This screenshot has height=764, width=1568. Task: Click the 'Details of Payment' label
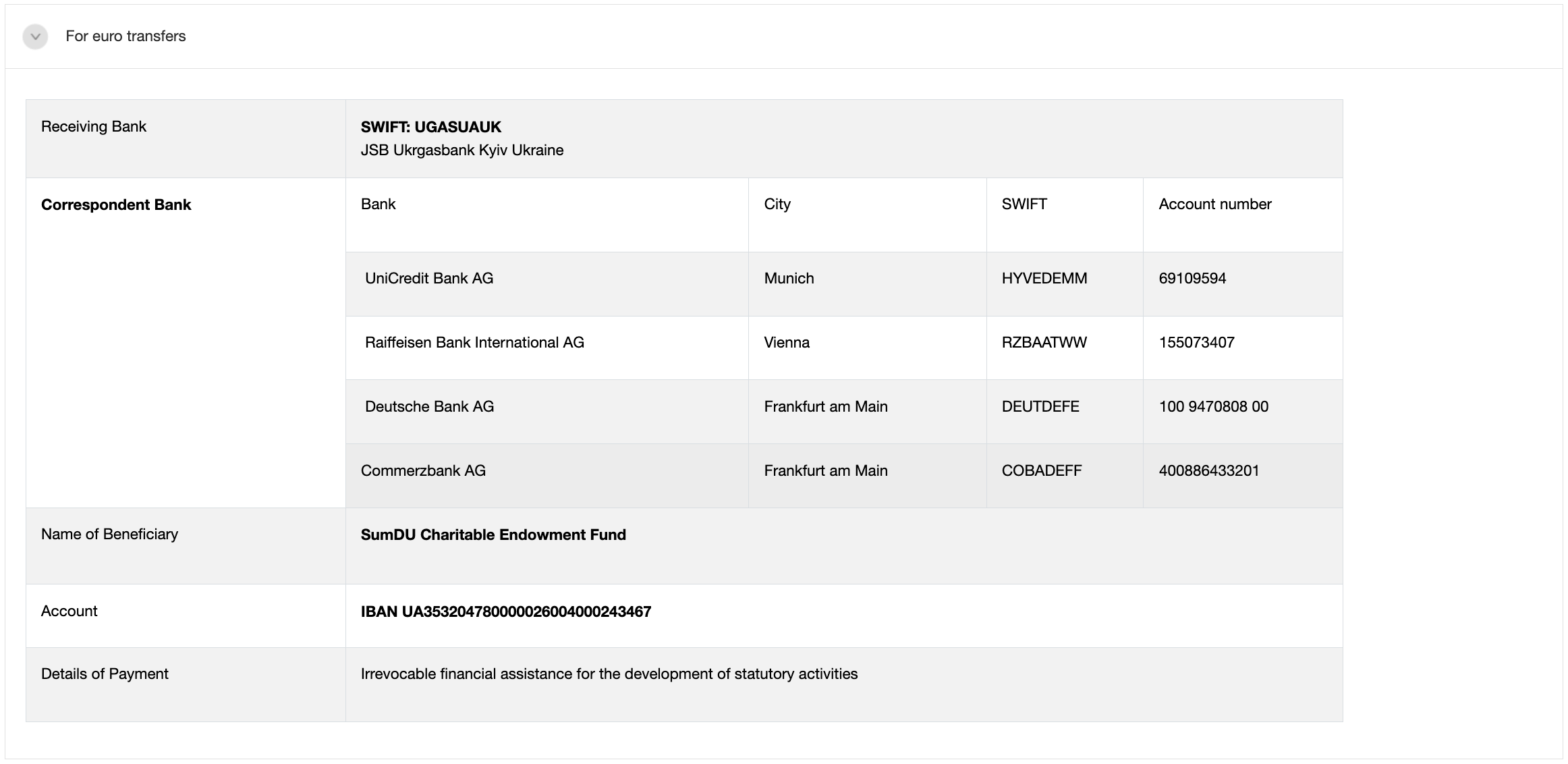pos(105,674)
